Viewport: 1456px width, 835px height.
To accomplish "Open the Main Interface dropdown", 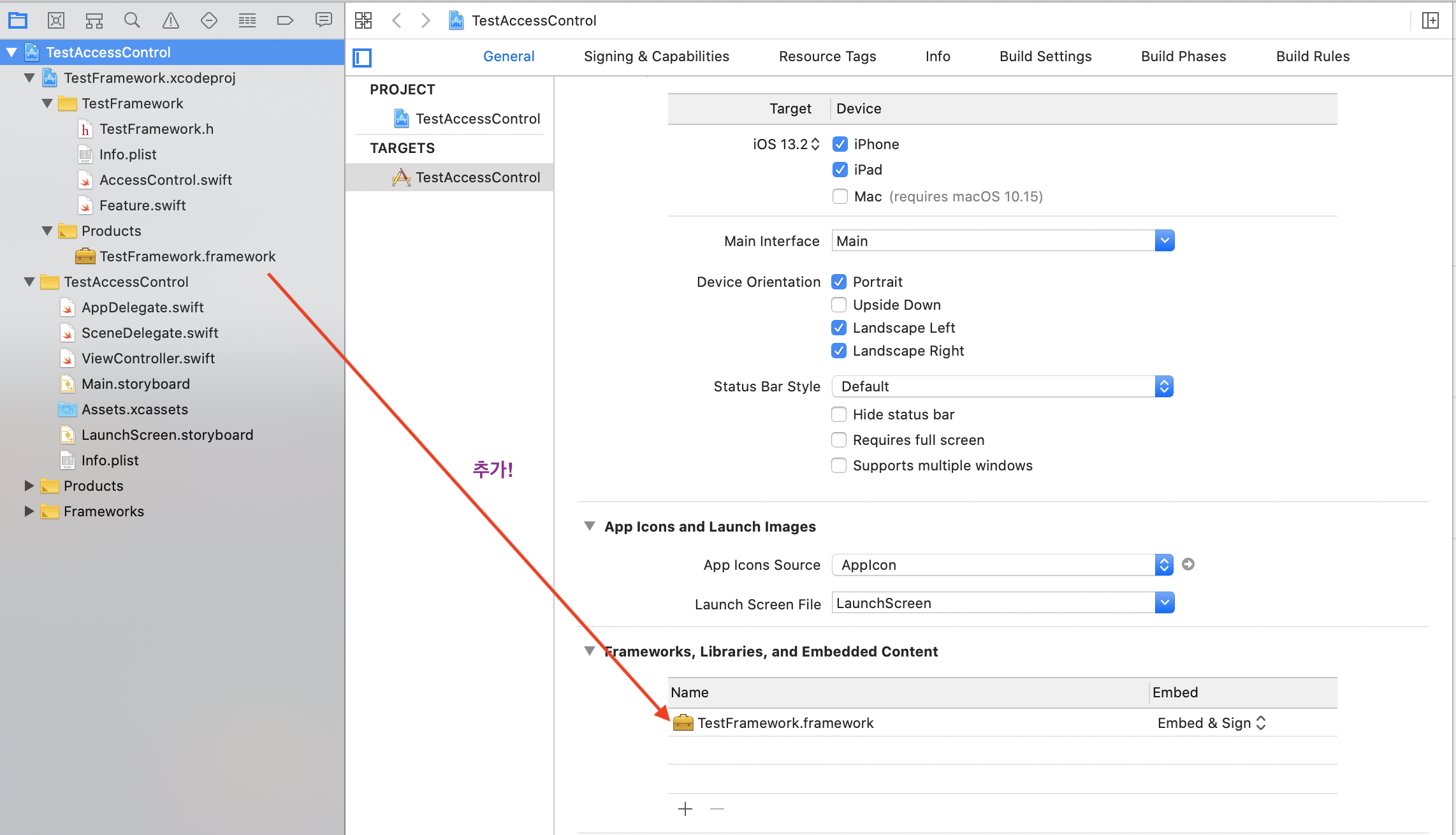I will [x=1164, y=241].
